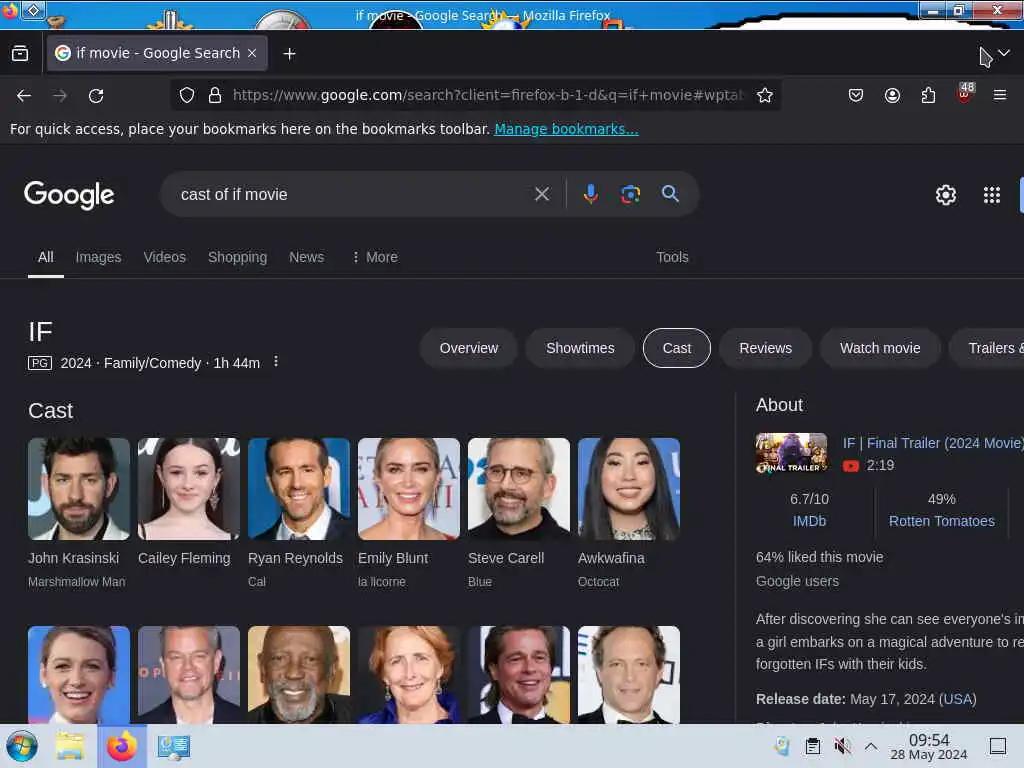The width and height of the screenshot is (1024, 768).
Task: Open the Firefox account menu
Action: pos(892,95)
